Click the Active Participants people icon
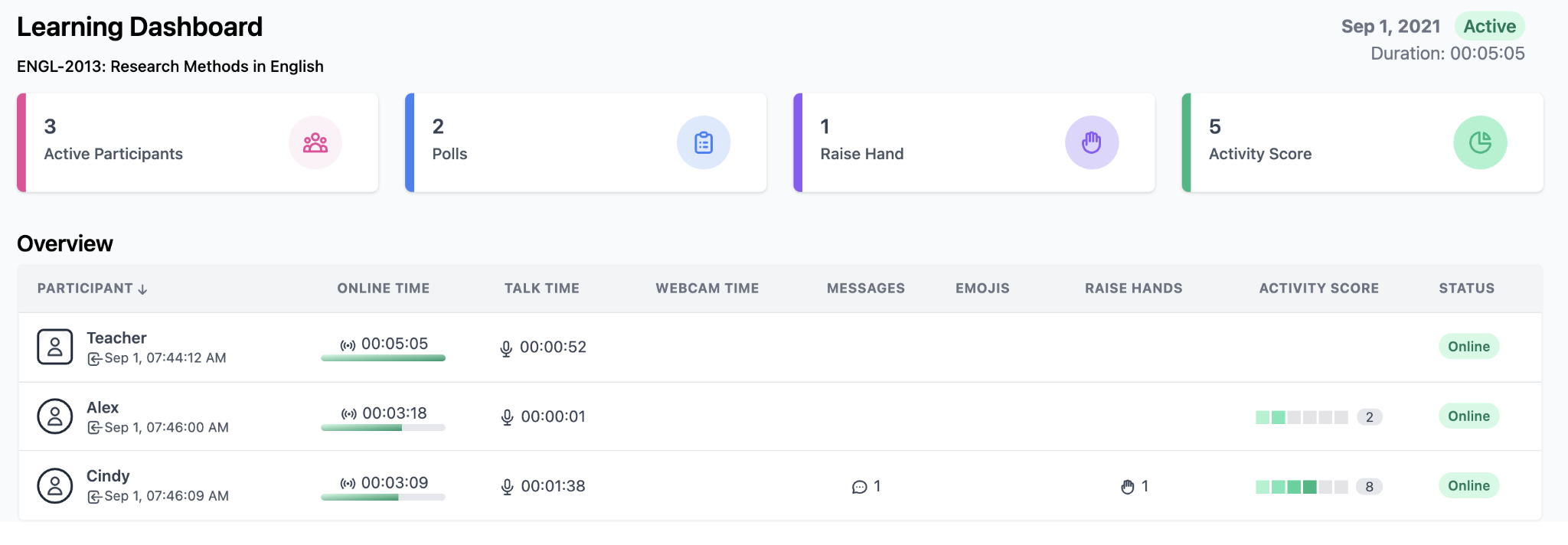The image size is (1568, 545). 315,142
